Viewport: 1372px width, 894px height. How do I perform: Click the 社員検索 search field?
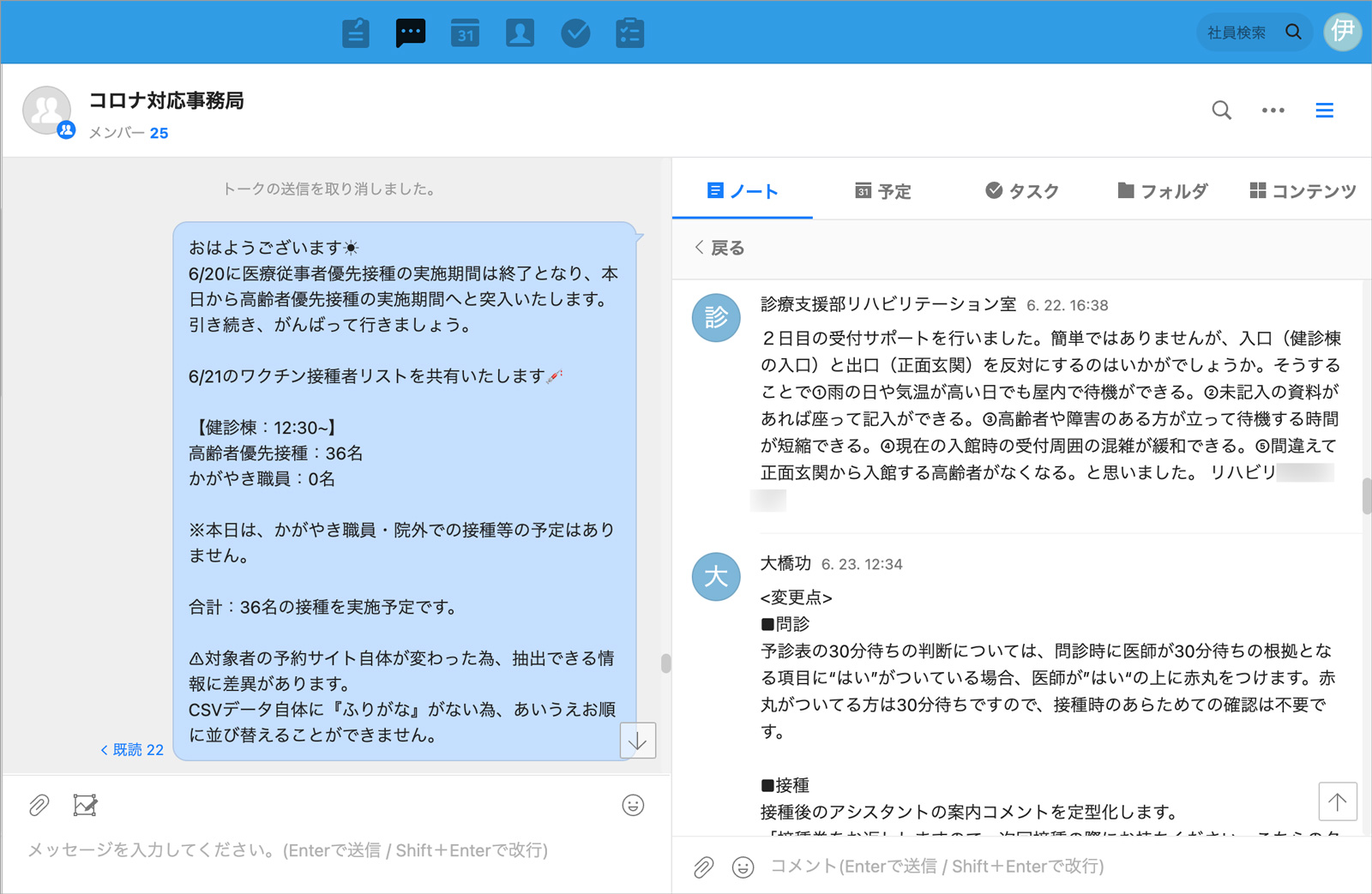point(1237,33)
